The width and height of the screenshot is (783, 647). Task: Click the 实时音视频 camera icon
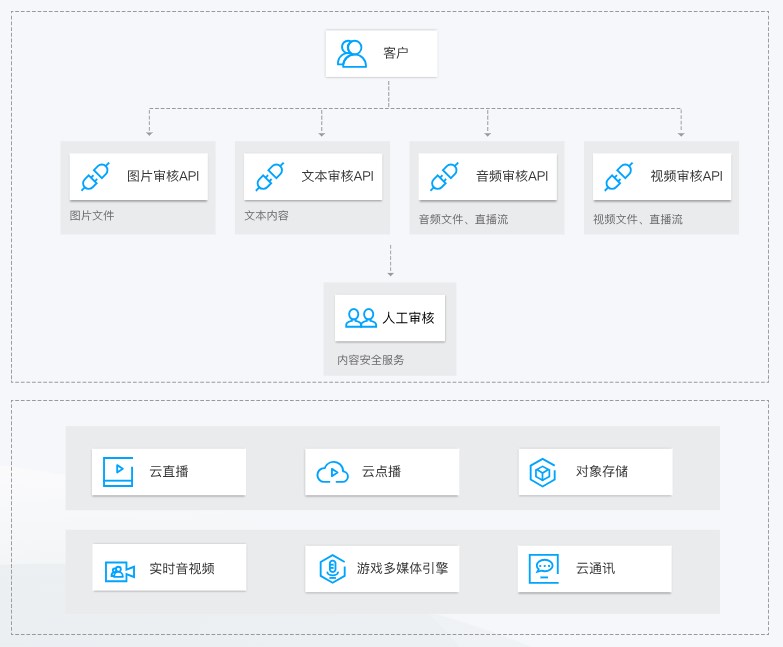pyautogui.click(x=120, y=571)
